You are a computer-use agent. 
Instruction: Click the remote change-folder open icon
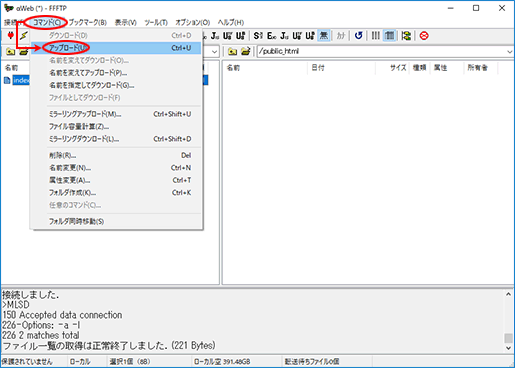click(x=246, y=51)
